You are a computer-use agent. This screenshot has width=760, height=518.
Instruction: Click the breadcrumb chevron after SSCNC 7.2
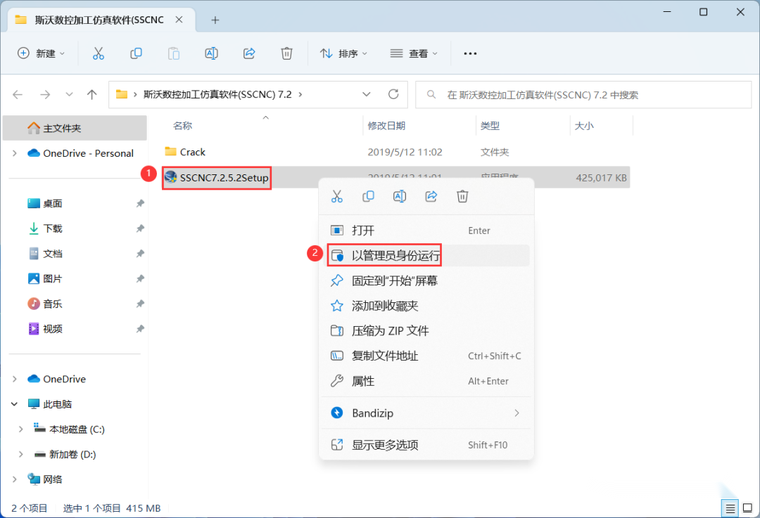coord(301,94)
